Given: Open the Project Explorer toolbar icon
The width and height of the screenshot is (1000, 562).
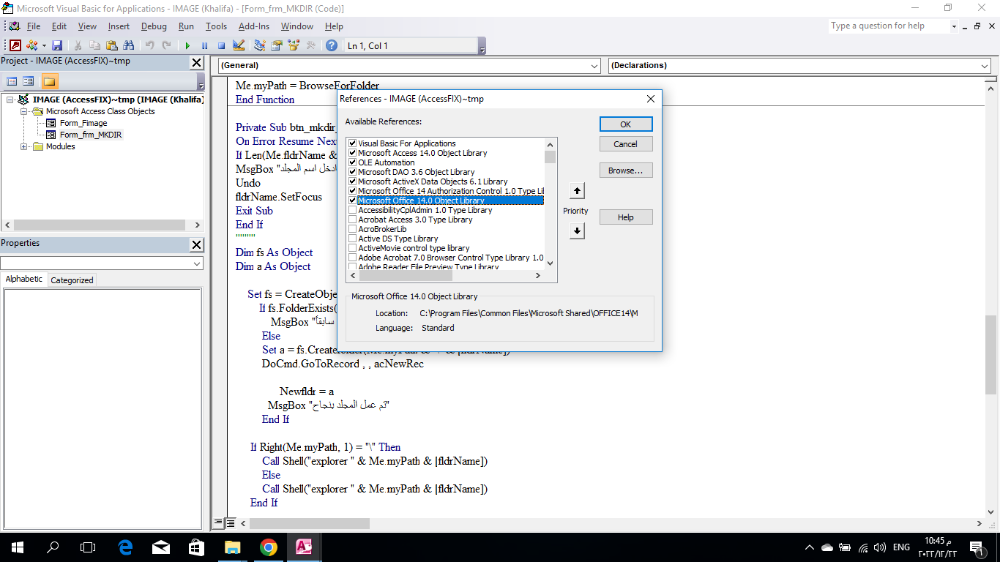Looking at the screenshot, I should coord(260,45).
